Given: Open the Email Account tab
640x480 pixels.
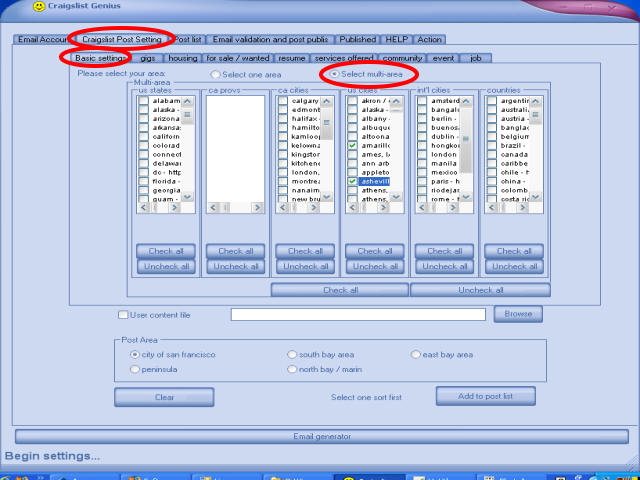Looking at the screenshot, I should click(x=42, y=40).
